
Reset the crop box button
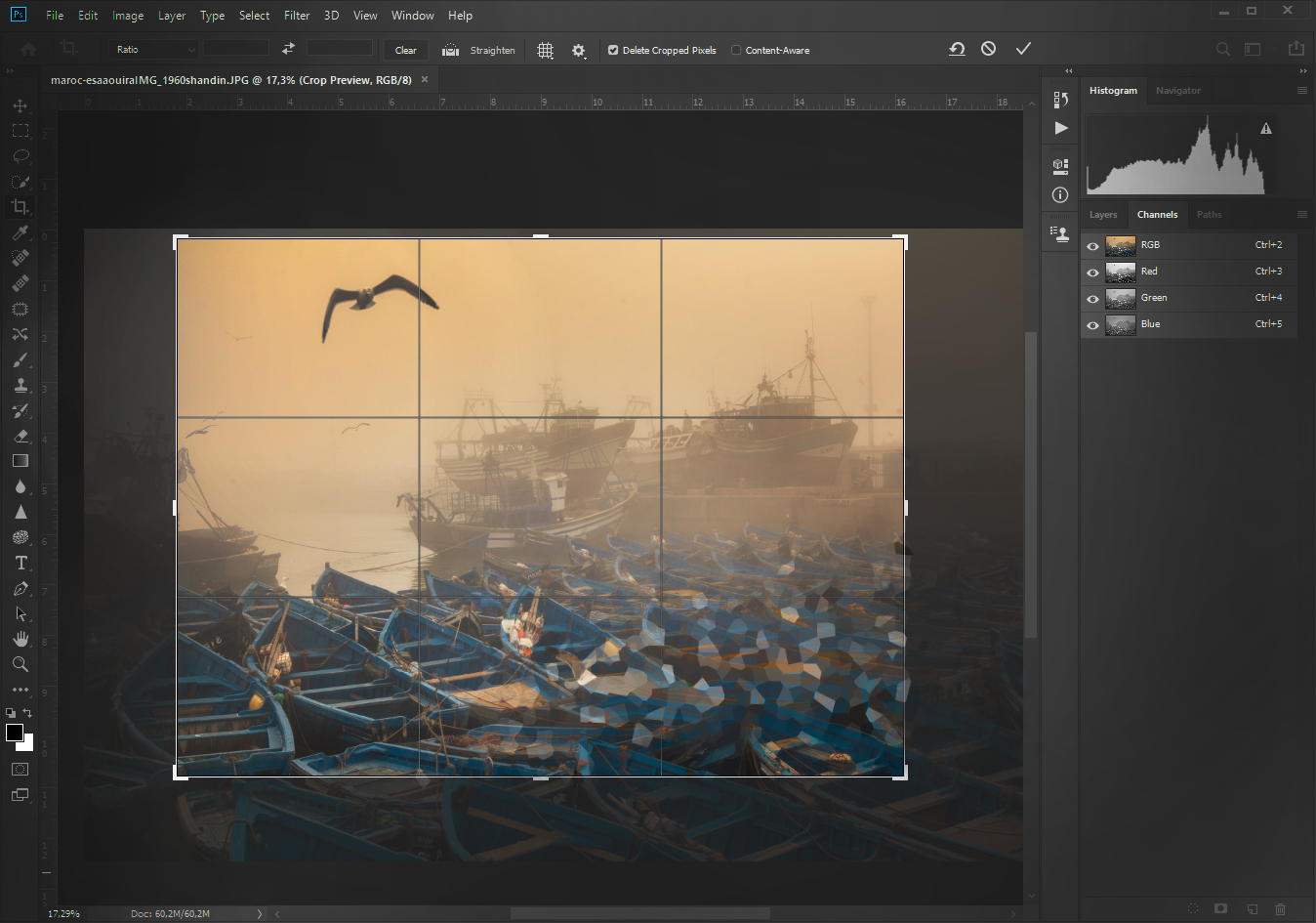pos(957,49)
